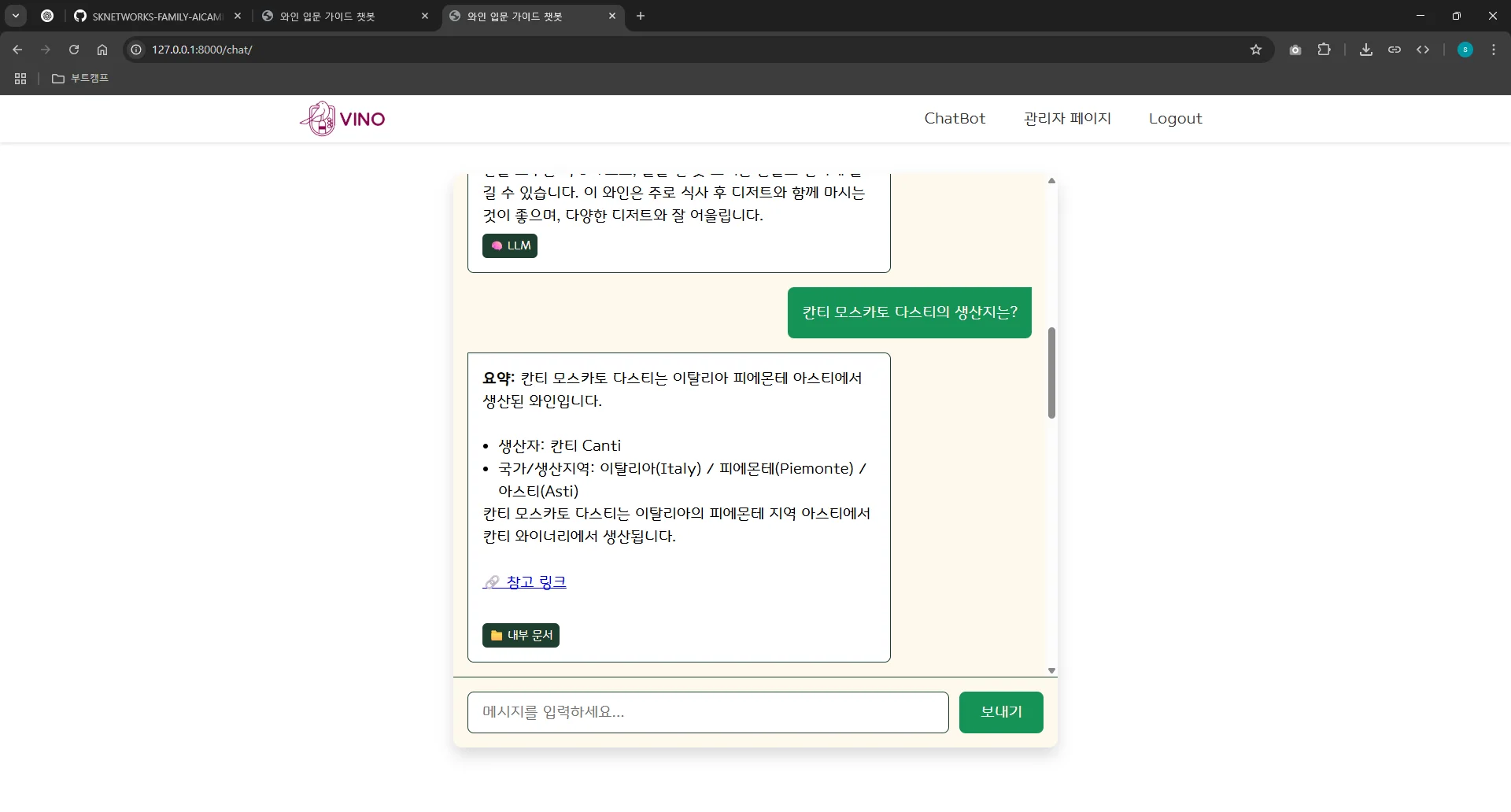Open the 관리자 페이지 nav link

coord(1067,119)
